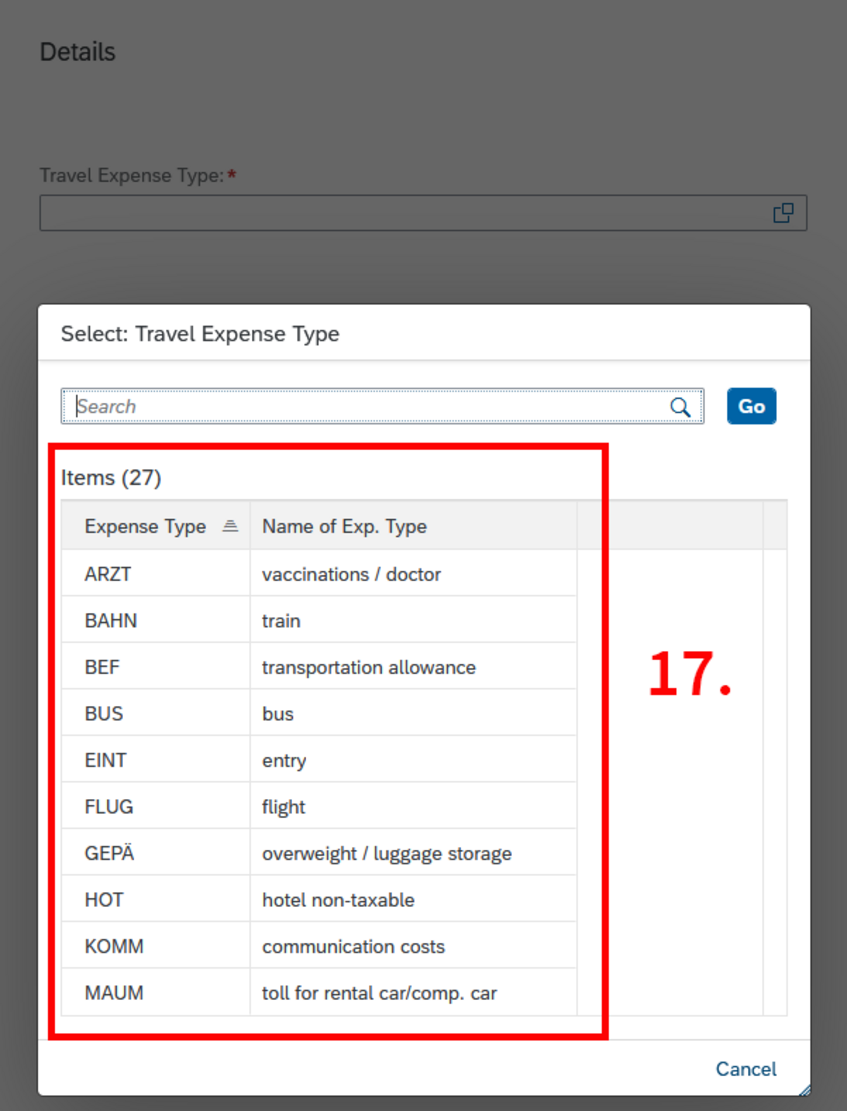Select HOT hotel non-taxable row
This screenshot has width=847, height=1111.
424,899
